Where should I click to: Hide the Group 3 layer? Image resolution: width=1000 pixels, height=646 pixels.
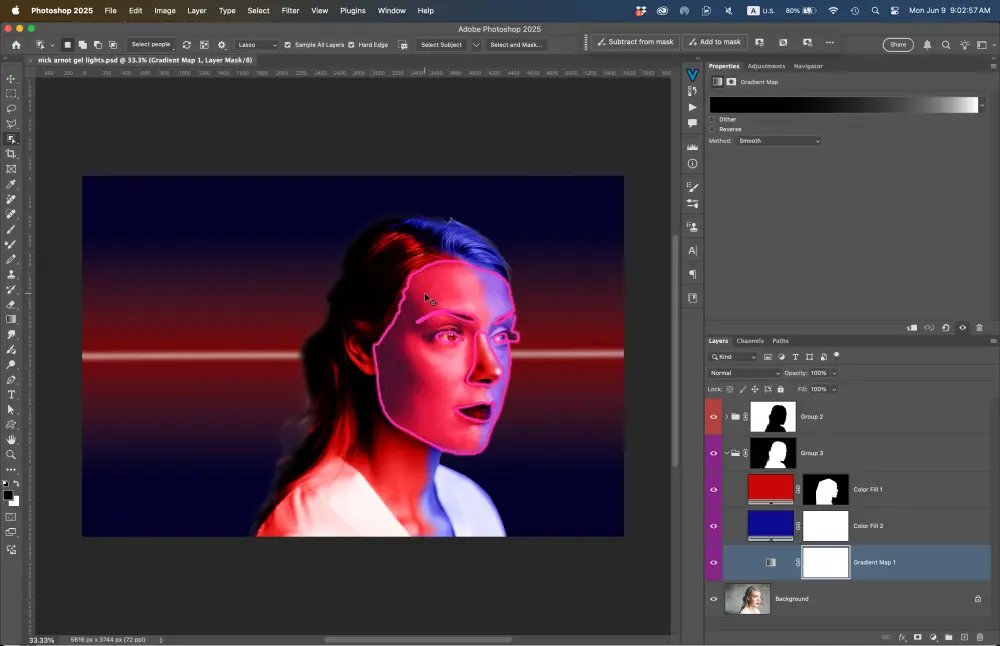[714, 453]
